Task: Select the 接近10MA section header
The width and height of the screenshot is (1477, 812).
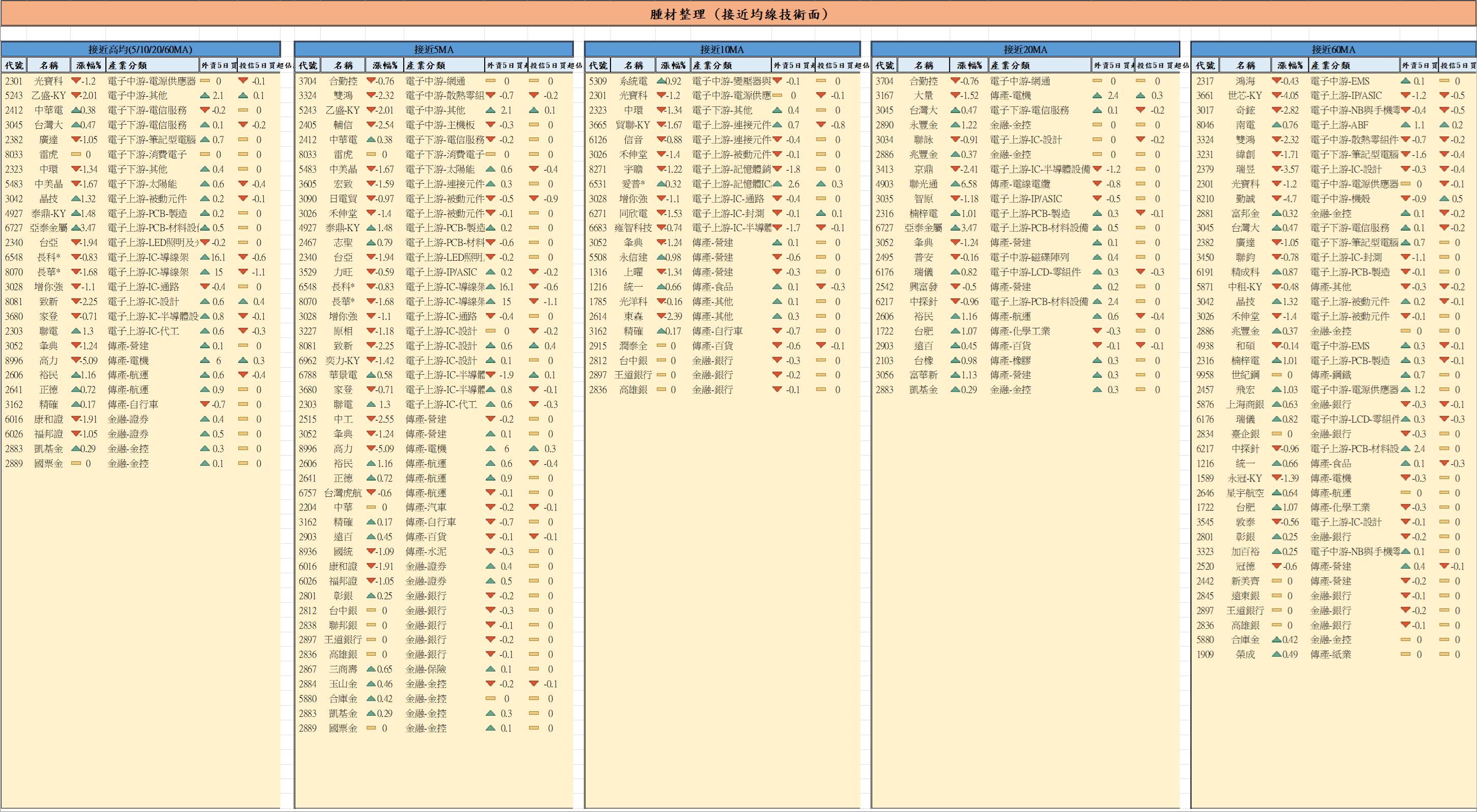Action: pos(722,49)
